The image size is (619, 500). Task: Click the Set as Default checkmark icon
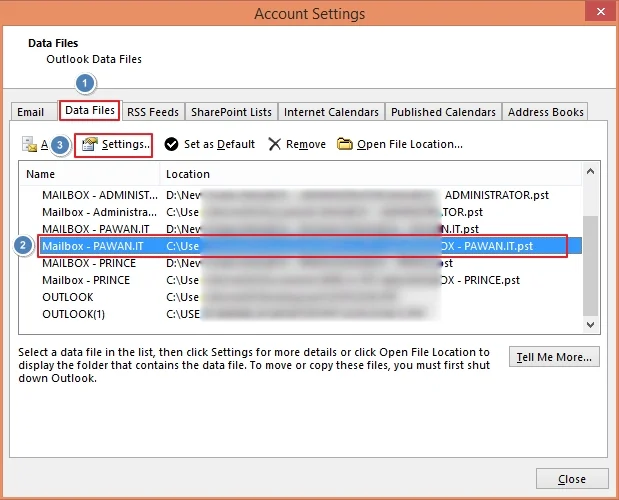(x=172, y=145)
